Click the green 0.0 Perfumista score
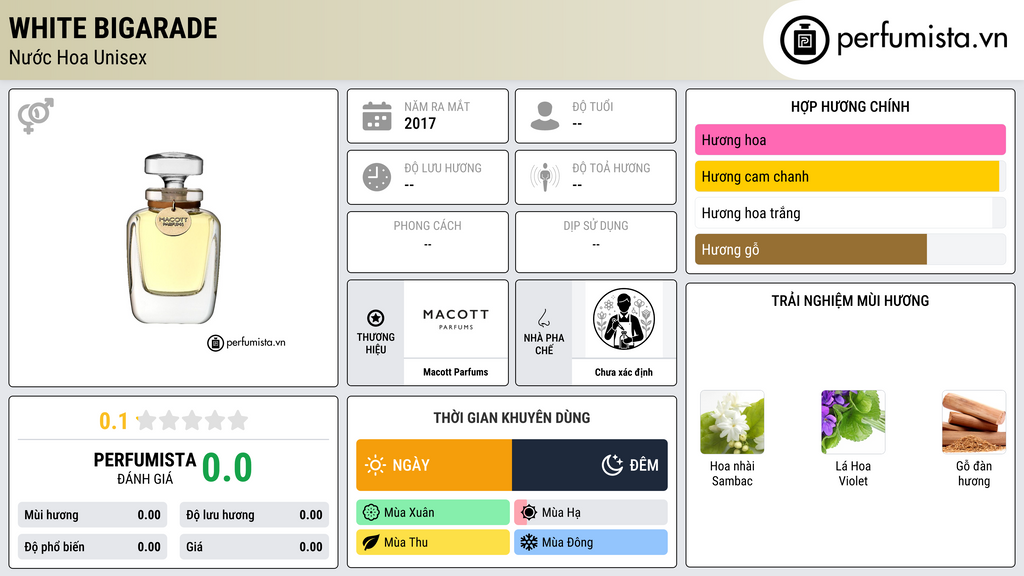This screenshot has width=1024, height=576. pyautogui.click(x=227, y=468)
